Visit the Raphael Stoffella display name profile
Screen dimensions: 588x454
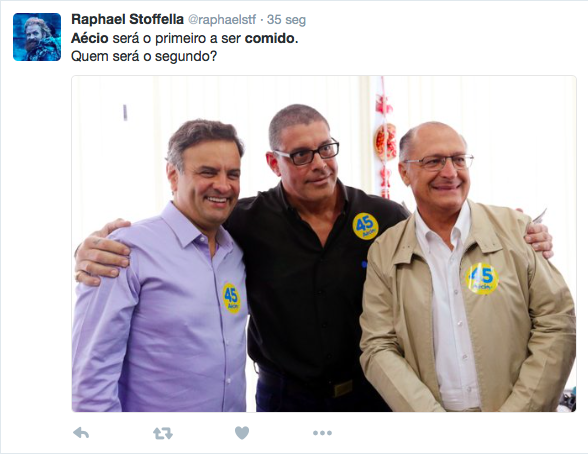pos(127,19)
